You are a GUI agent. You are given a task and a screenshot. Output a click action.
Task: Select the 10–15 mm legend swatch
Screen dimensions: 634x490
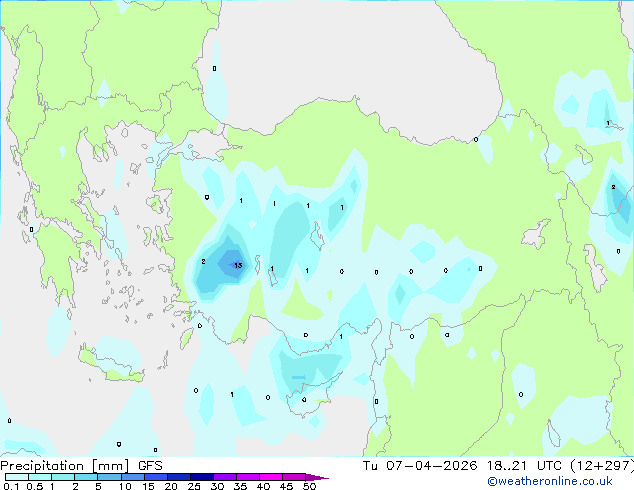click(133, 477)
